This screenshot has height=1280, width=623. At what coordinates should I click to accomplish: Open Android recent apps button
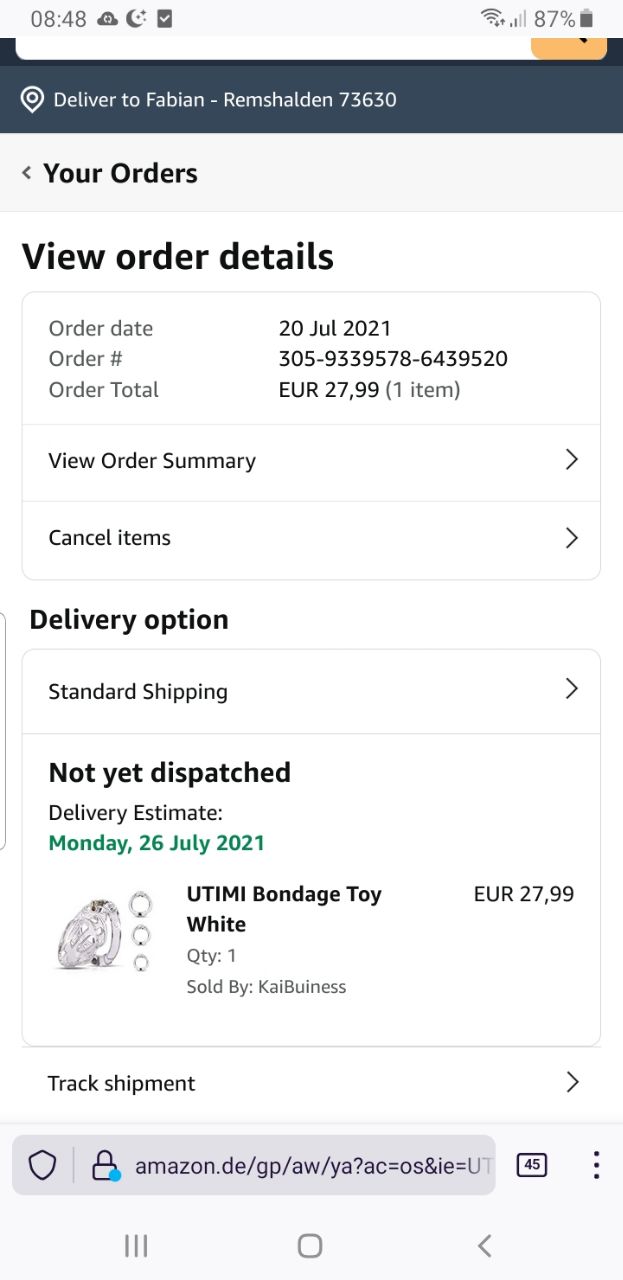pyautogui.click(x=136, y=1245)
